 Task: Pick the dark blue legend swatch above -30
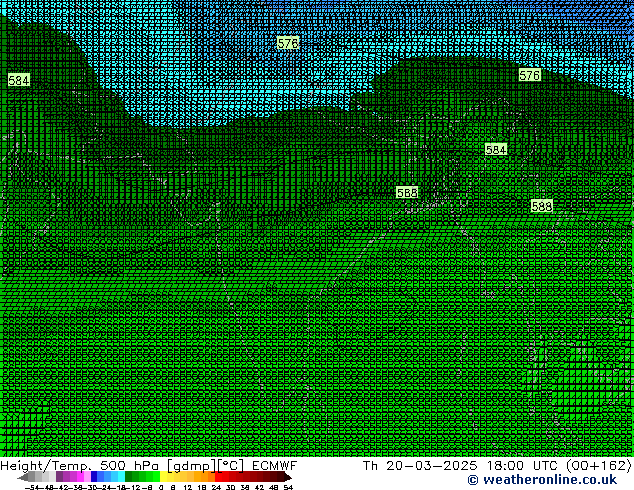pyautogui.click(x=94, y=476)
